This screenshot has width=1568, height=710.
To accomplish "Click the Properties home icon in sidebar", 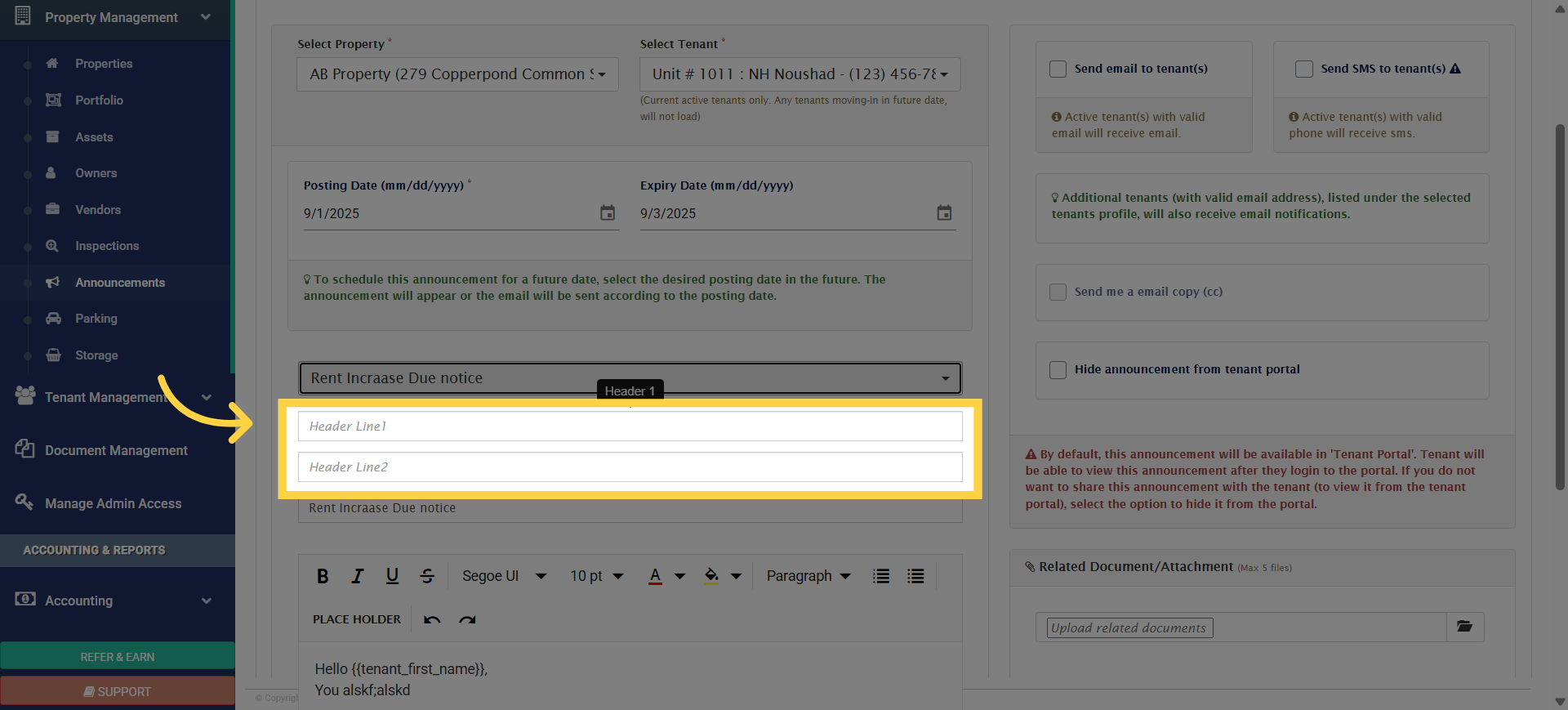I will (x=52, y=63).
